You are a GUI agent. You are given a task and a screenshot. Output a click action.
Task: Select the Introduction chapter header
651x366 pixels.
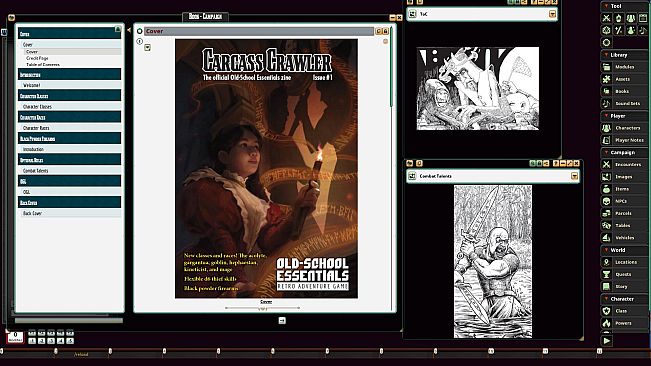point(69,75)
